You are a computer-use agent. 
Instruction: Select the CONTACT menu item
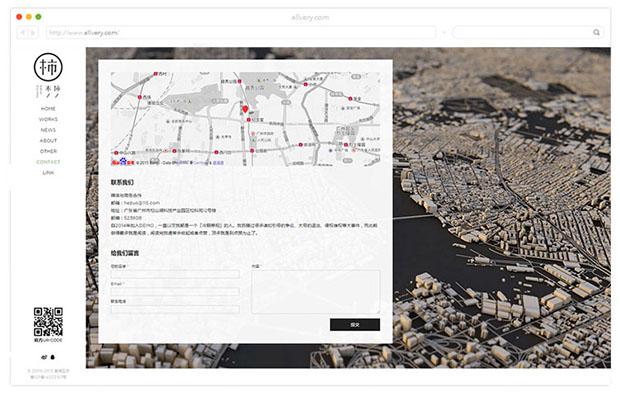[48, 162]
